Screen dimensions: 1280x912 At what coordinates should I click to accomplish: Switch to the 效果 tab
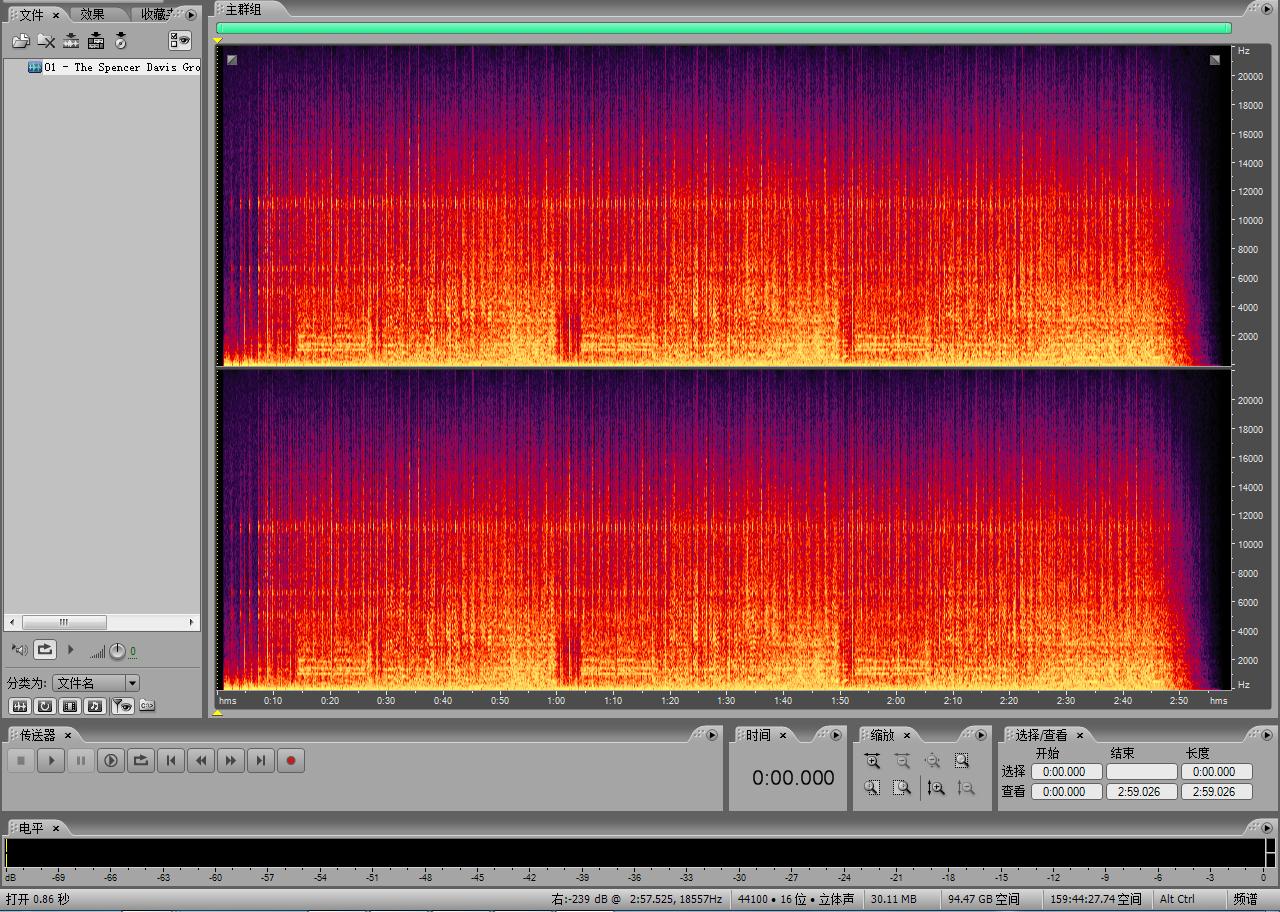pyautogui.click(x=92, y=15)
